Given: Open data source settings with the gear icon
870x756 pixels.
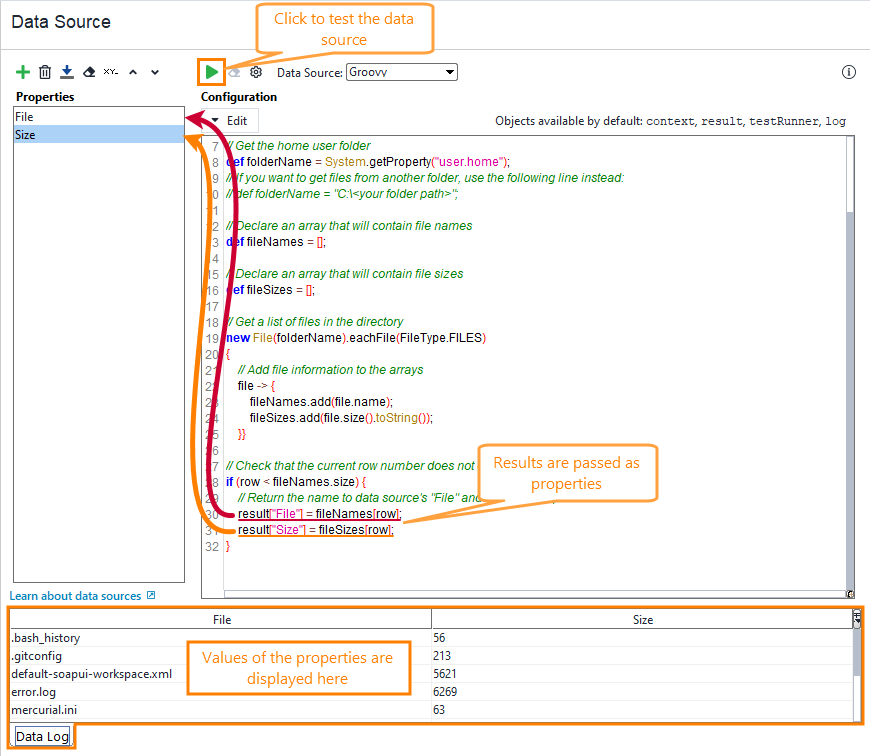Looking at the screenshot, I should coord(256,72).
